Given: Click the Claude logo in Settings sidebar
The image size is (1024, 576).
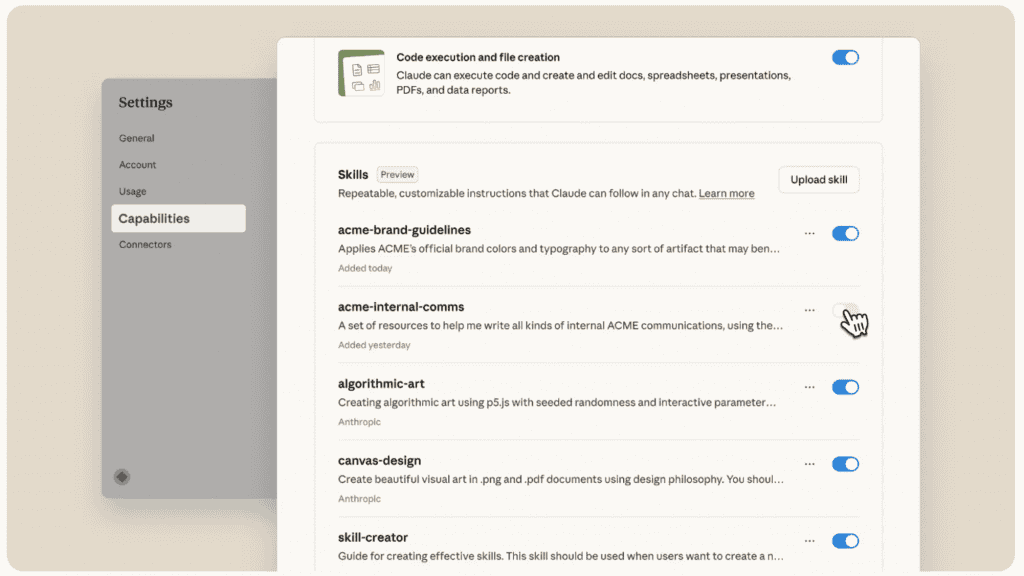Looking at the screenshot, I should coord(122,477).
